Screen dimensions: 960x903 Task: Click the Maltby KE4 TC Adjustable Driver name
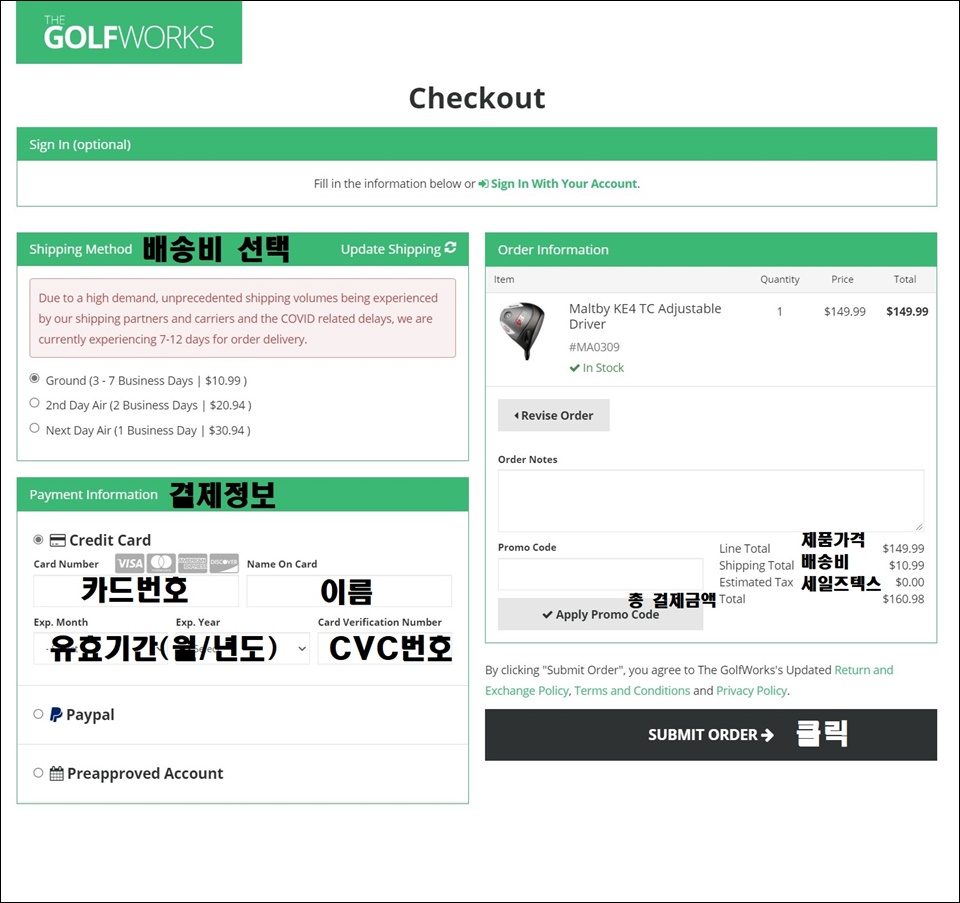645,316
